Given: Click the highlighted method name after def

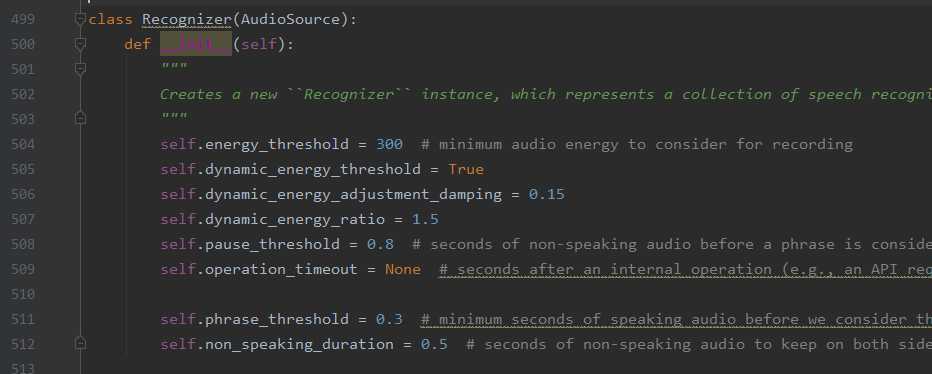Looking at the screenshot, I should 196,44.
